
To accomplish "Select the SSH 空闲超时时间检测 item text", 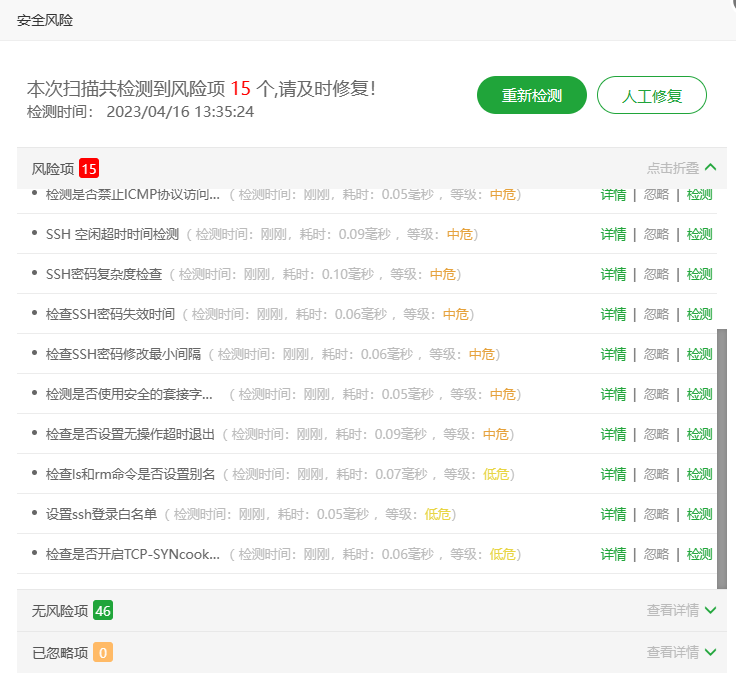I will tap(112, 234).
